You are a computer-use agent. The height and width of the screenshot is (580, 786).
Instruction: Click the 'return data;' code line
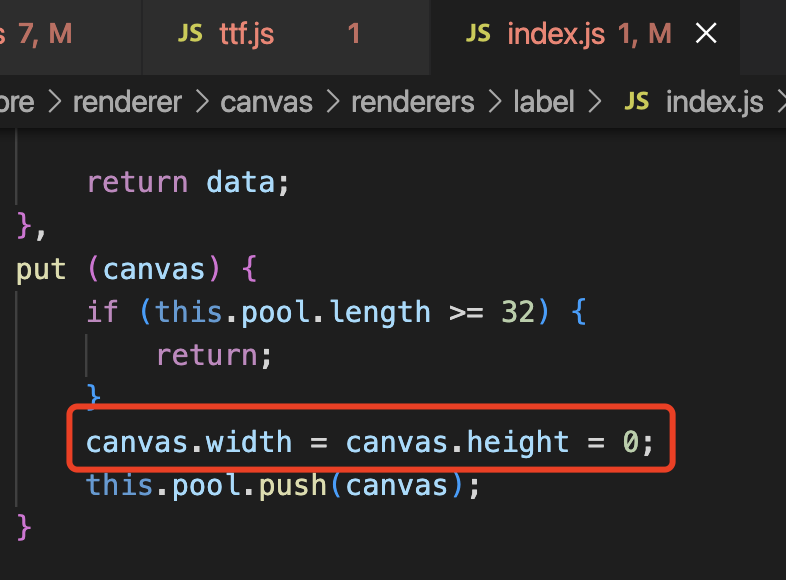pos(187,182)
